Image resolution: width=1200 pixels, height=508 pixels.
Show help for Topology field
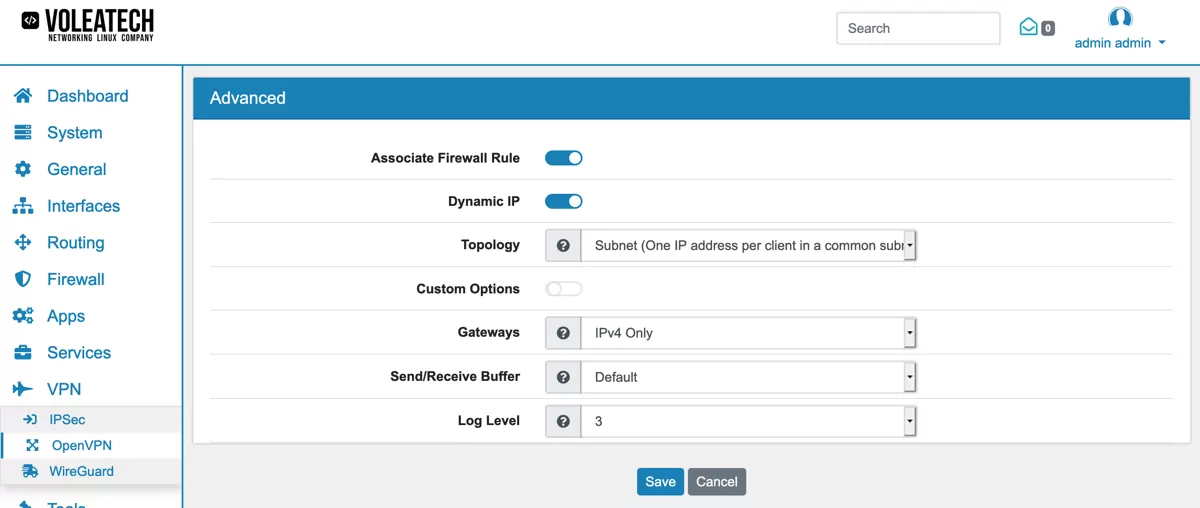point(563,245)
